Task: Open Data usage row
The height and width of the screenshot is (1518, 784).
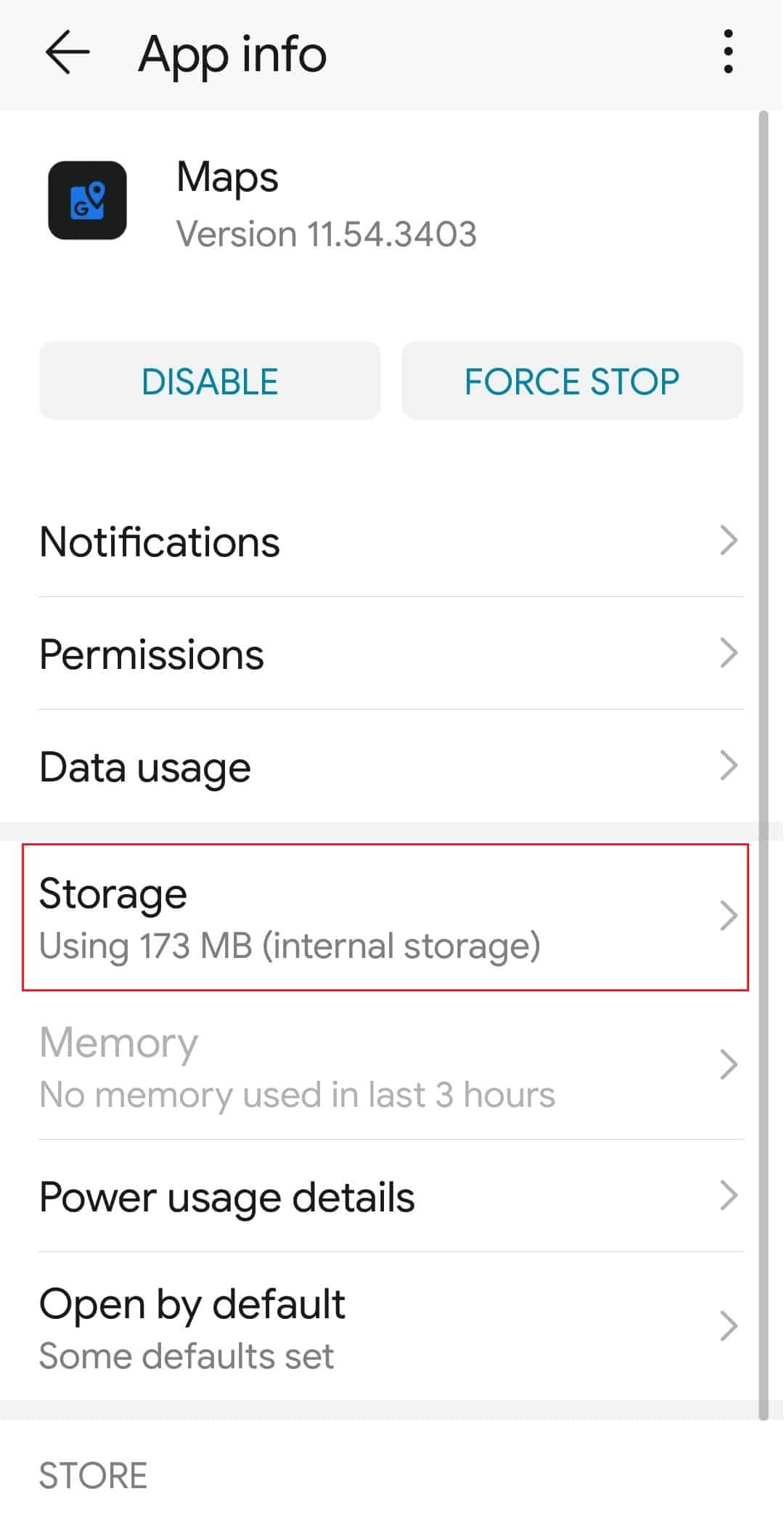Action: 391,766
